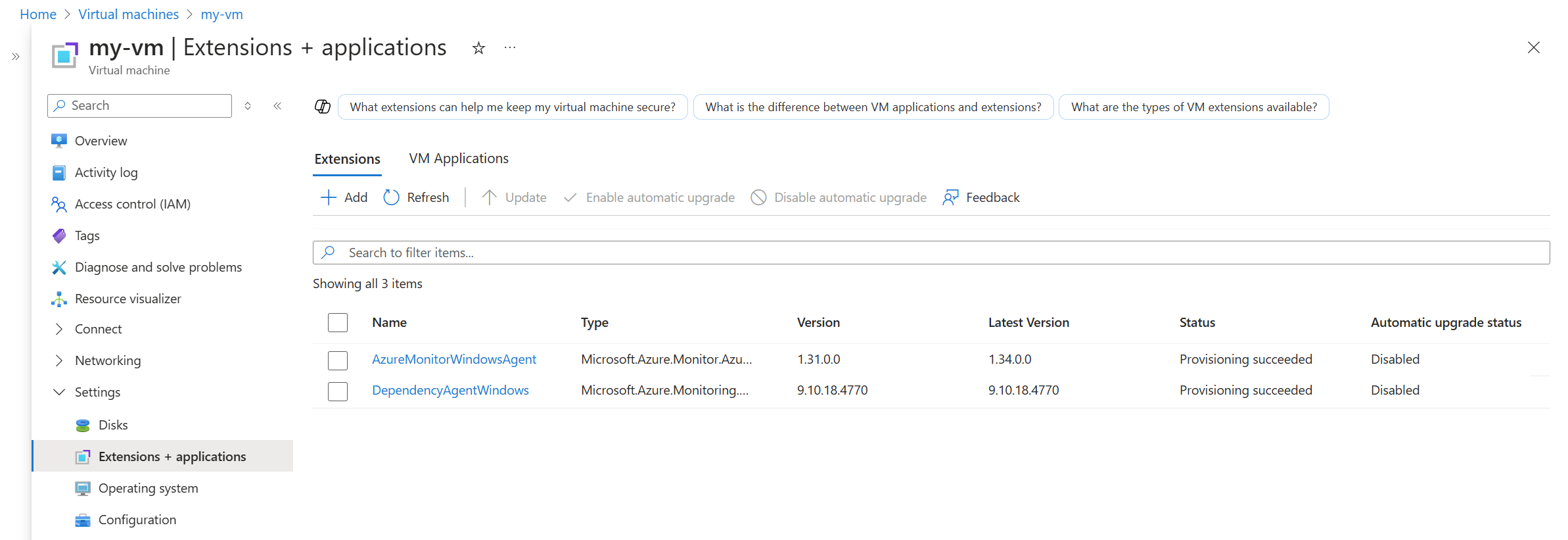Expand the Networking section

(59, 360)
